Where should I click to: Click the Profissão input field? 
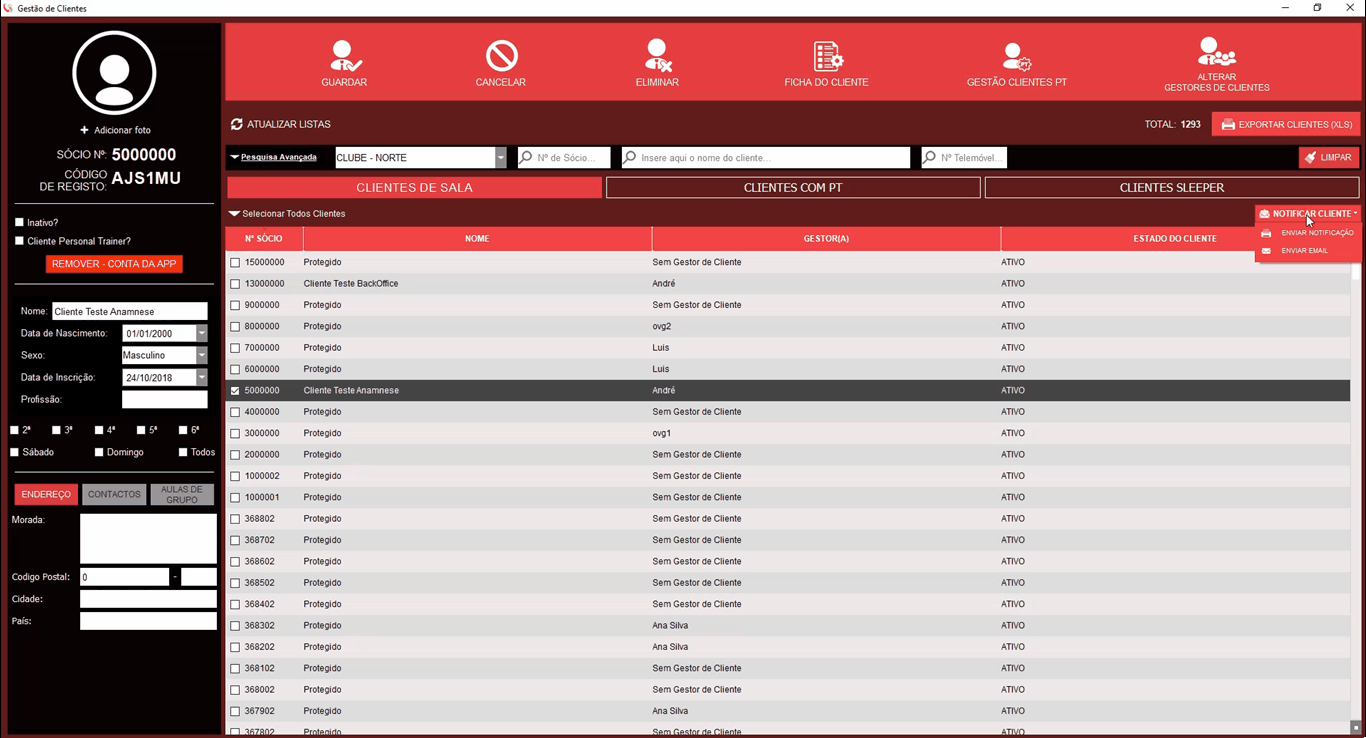[x=165, y=399]
